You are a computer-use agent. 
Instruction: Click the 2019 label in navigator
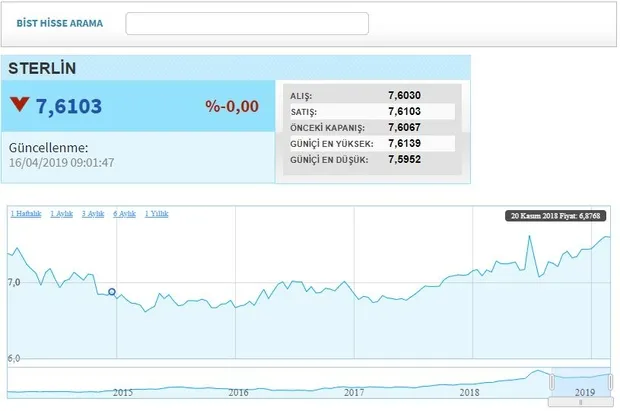pos(585,392)
